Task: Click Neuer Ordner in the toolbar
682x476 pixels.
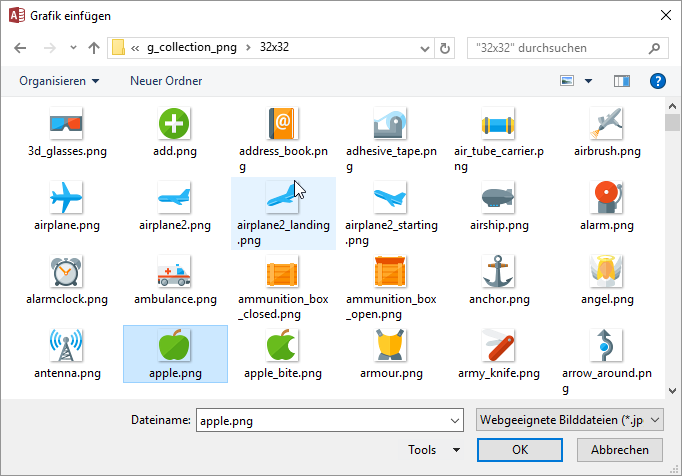Action: pos(166,81)
